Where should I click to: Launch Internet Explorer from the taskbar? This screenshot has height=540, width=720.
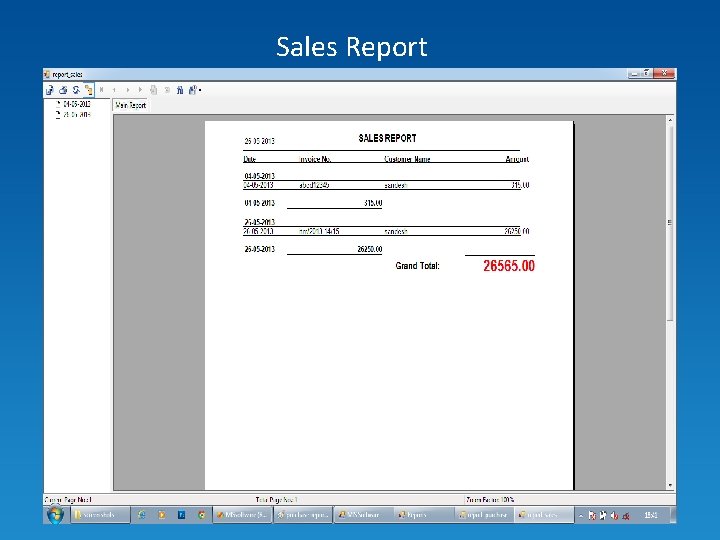pyautogui.click(x=142, y=515)
